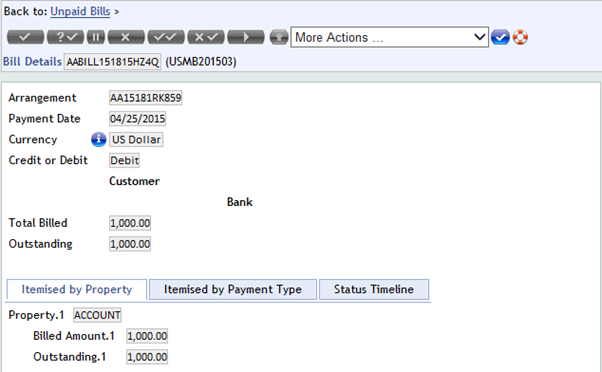Click the upward arrow return icon
Image resolution: width=602 pixels, height=372 pixels.
point(279,37)
